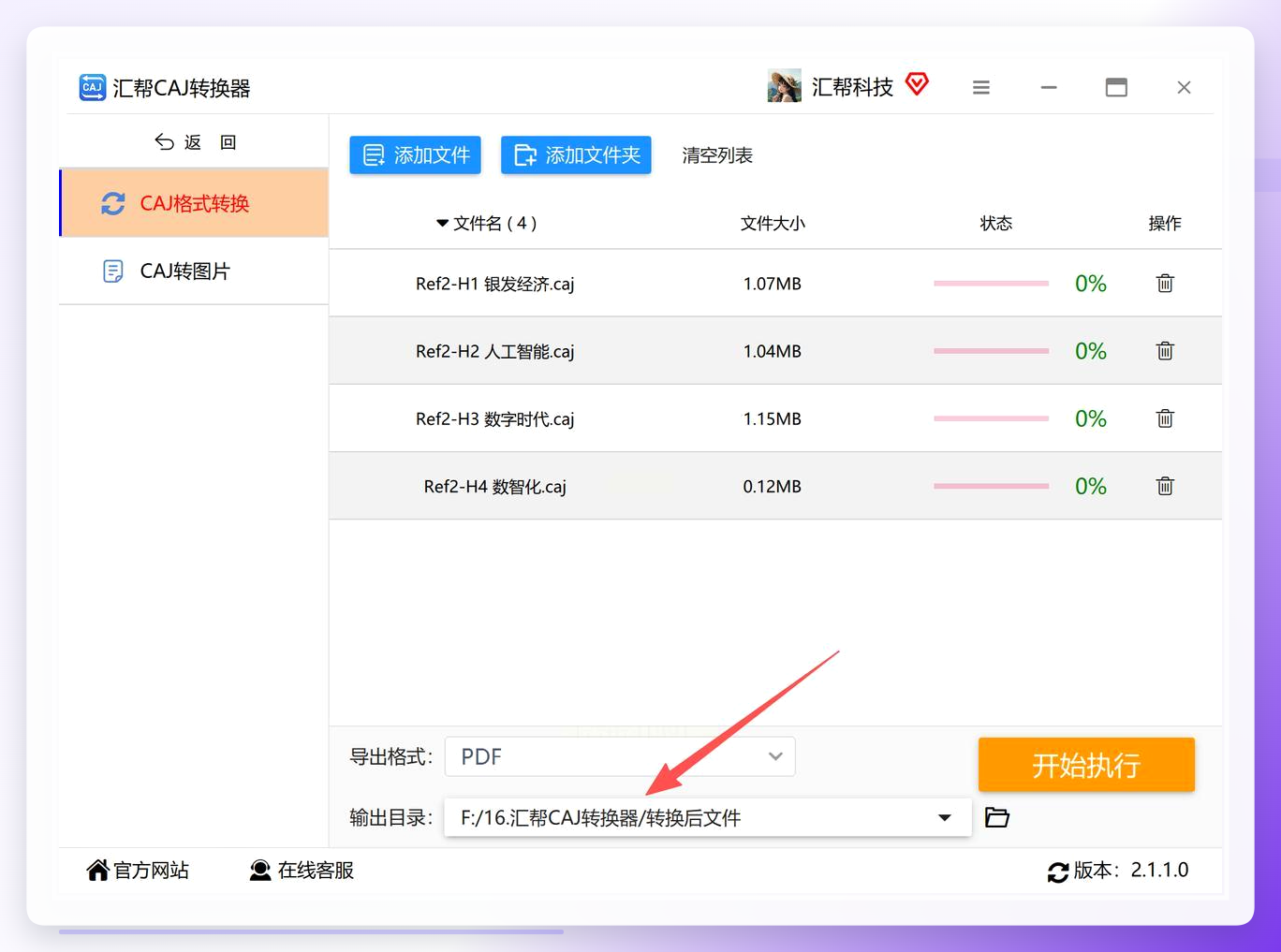
Task: Select file row Ref2-H4 数智化.caj
Action: coord(775,486)
